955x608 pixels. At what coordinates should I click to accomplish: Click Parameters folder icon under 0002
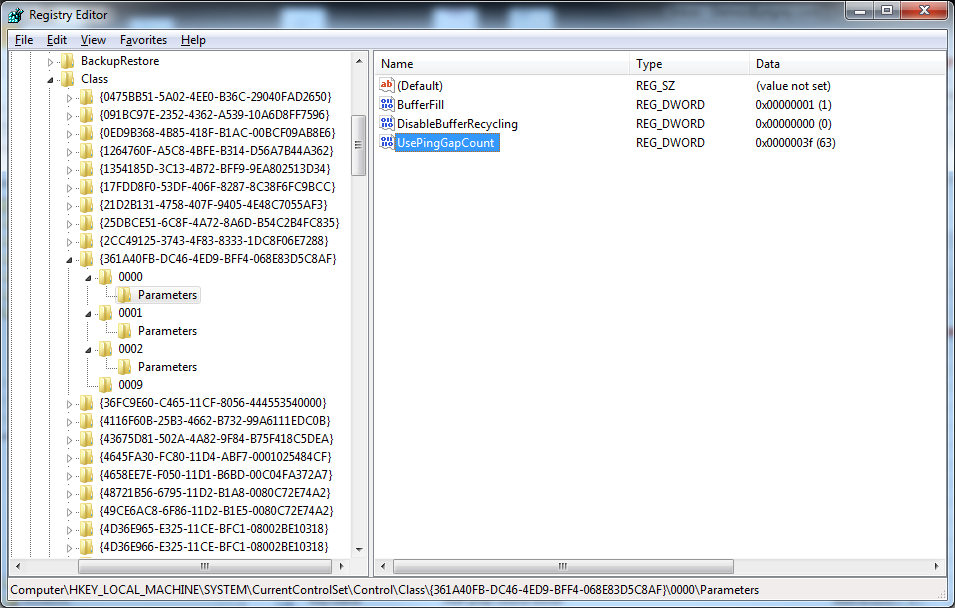[124, 367]
